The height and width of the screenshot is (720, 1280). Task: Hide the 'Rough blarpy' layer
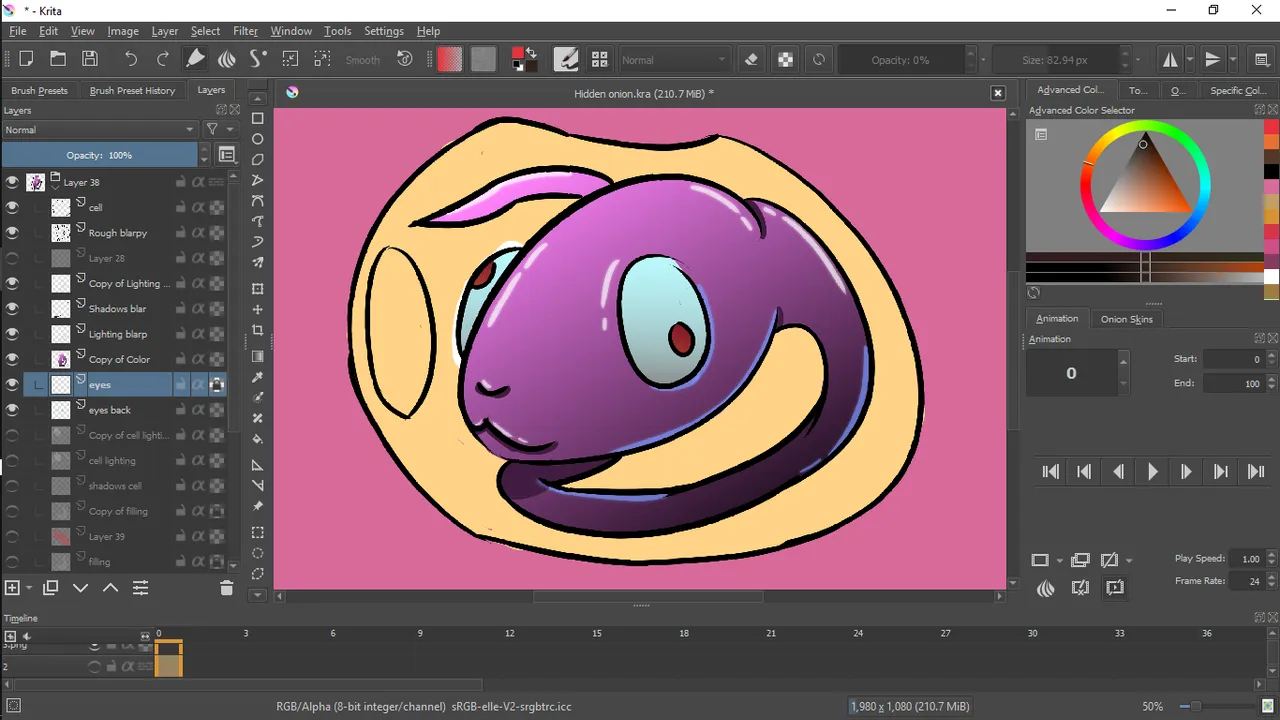coord(12,232)
